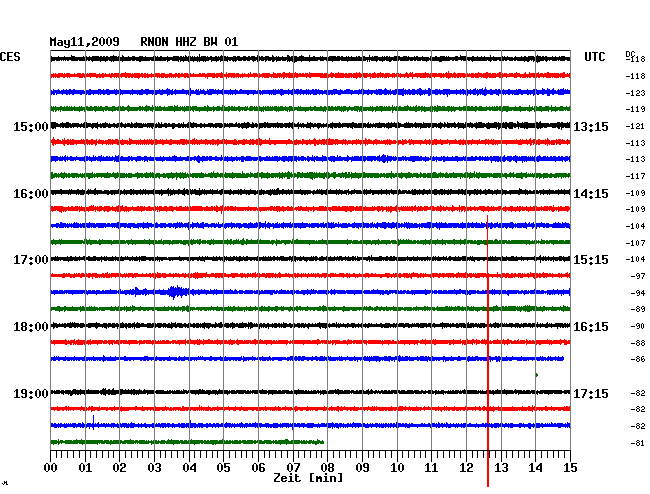Select the 10 minute axis tick label
650x494 pixels.
397,467
